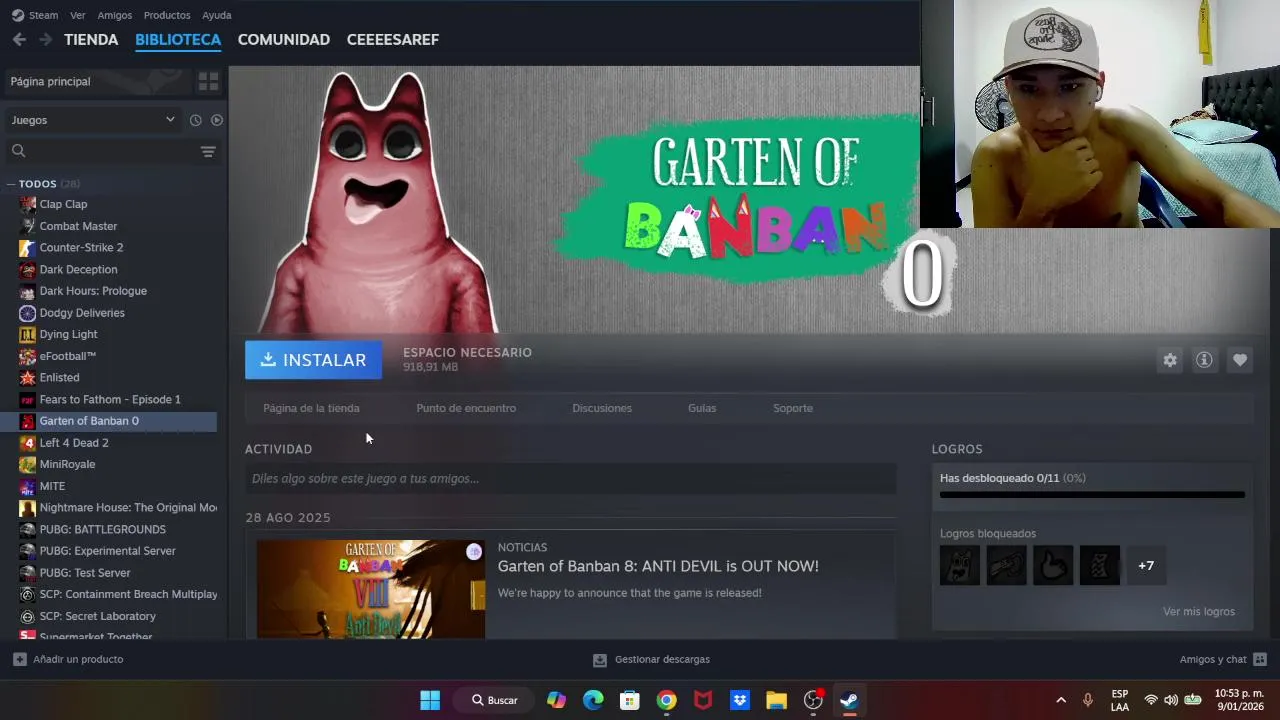Open the CEEEESAREF profile tab
The image size is (1280, 720).
pyautogui.click(x=393, y=39)
